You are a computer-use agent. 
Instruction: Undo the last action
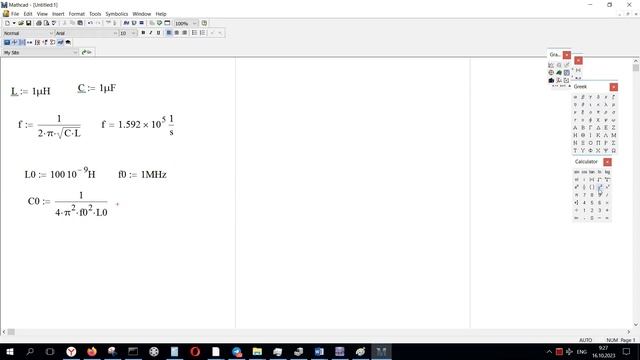pyautogui.click(x=90, y=23)
